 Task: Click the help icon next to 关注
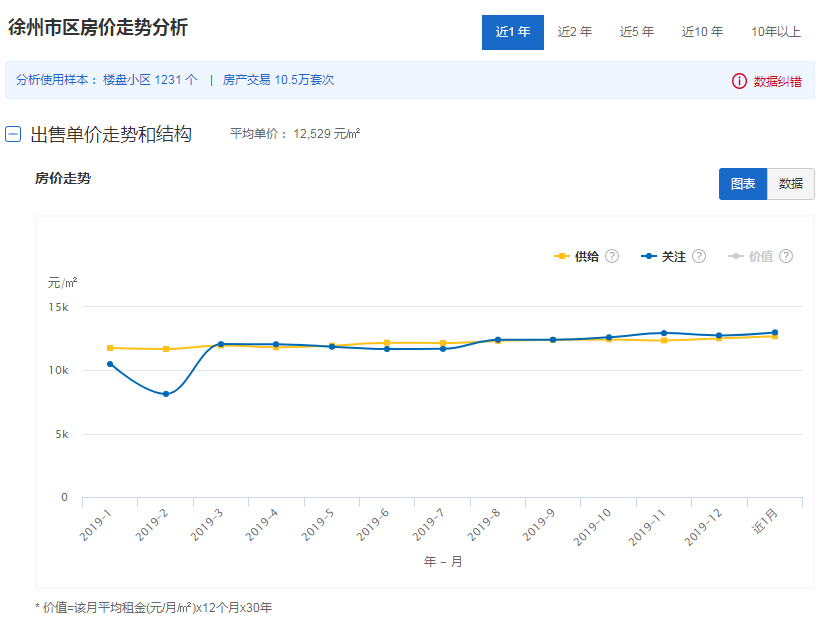pyautogui.click(x=699, y=256)
